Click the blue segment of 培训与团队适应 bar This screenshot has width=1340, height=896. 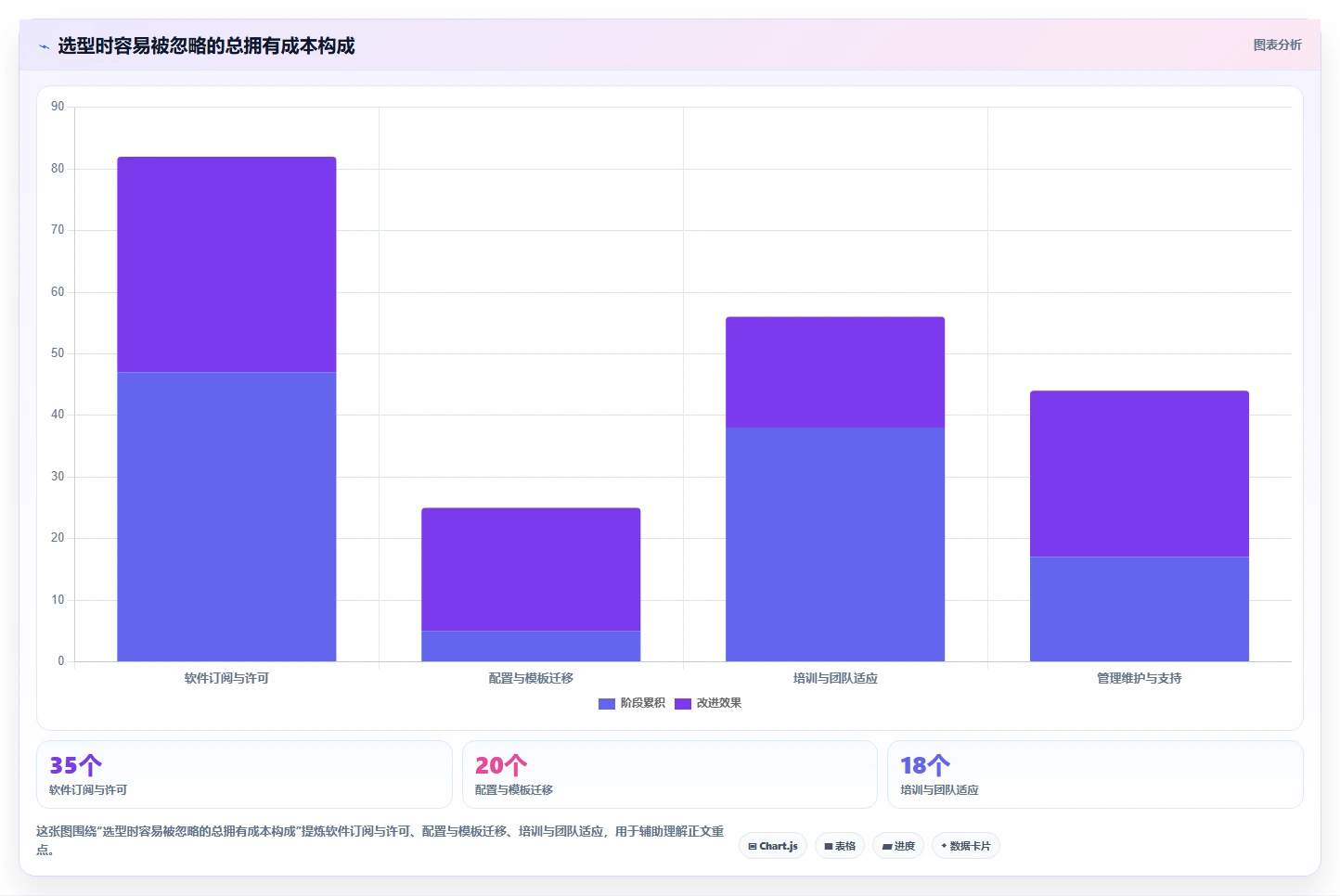click(x=835, y=544)
